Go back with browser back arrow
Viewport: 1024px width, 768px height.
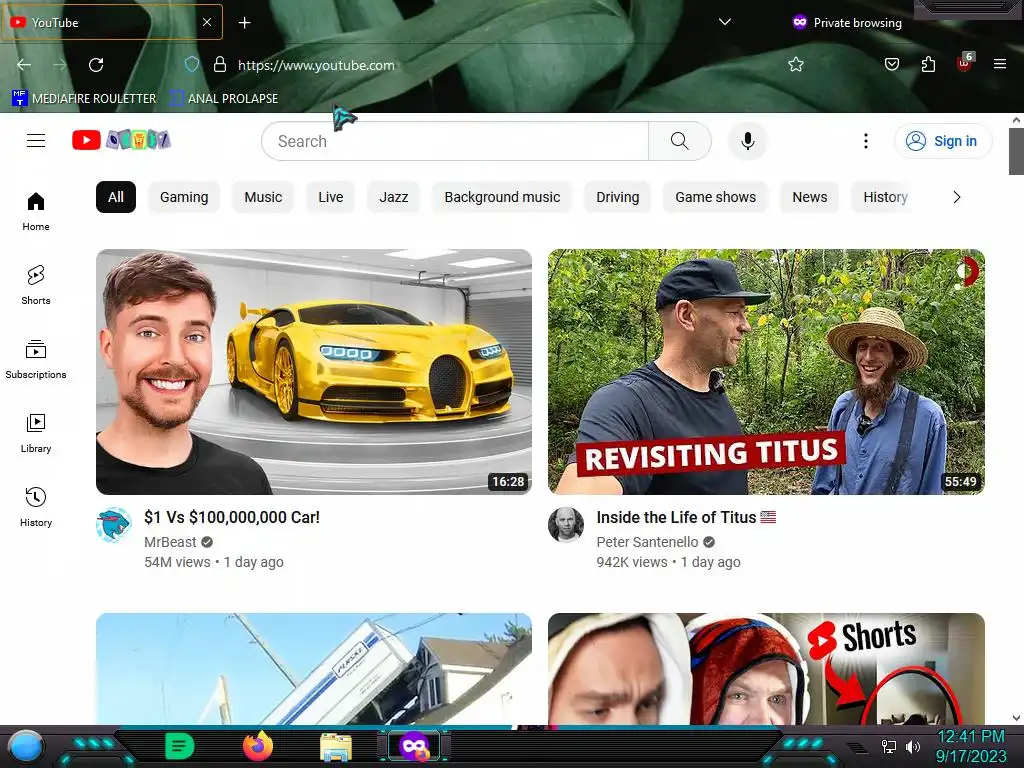24,65
